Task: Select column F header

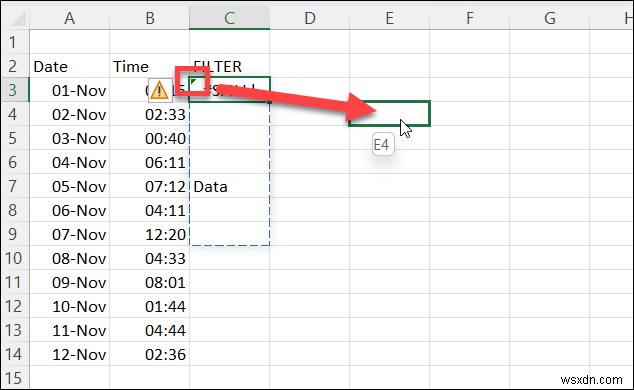Action: point(469,18)
